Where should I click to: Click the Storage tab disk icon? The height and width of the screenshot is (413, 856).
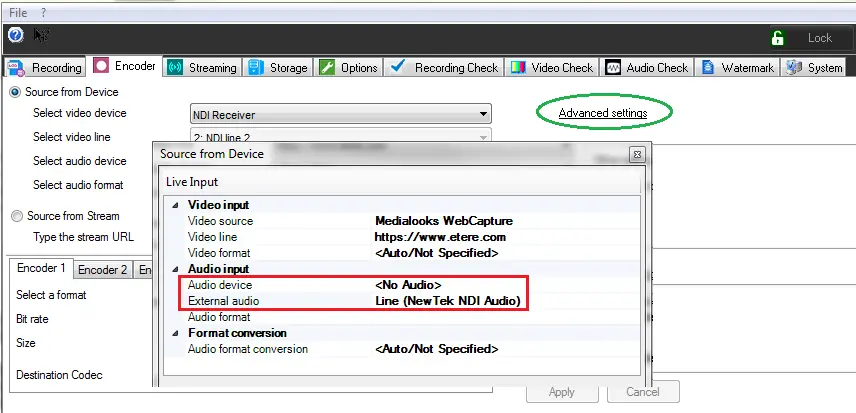tap(256, 68)
